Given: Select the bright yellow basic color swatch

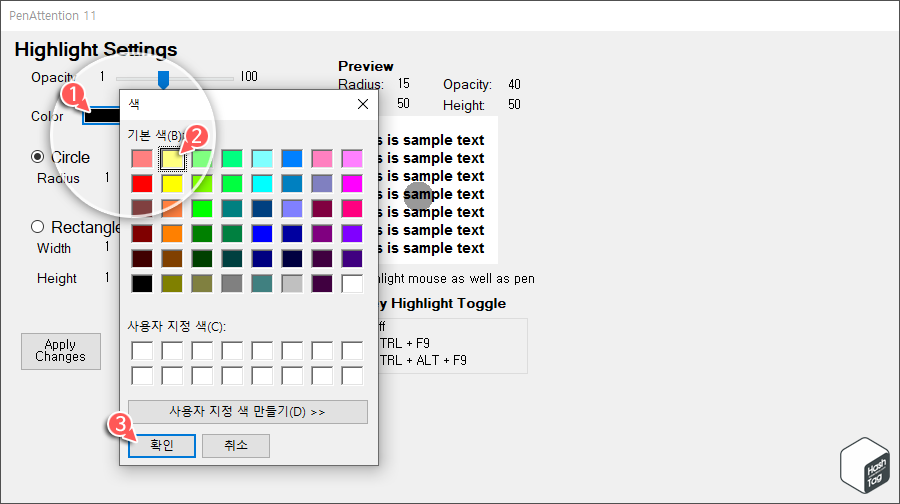Looking at the screenshot, I should pos(172,184).
